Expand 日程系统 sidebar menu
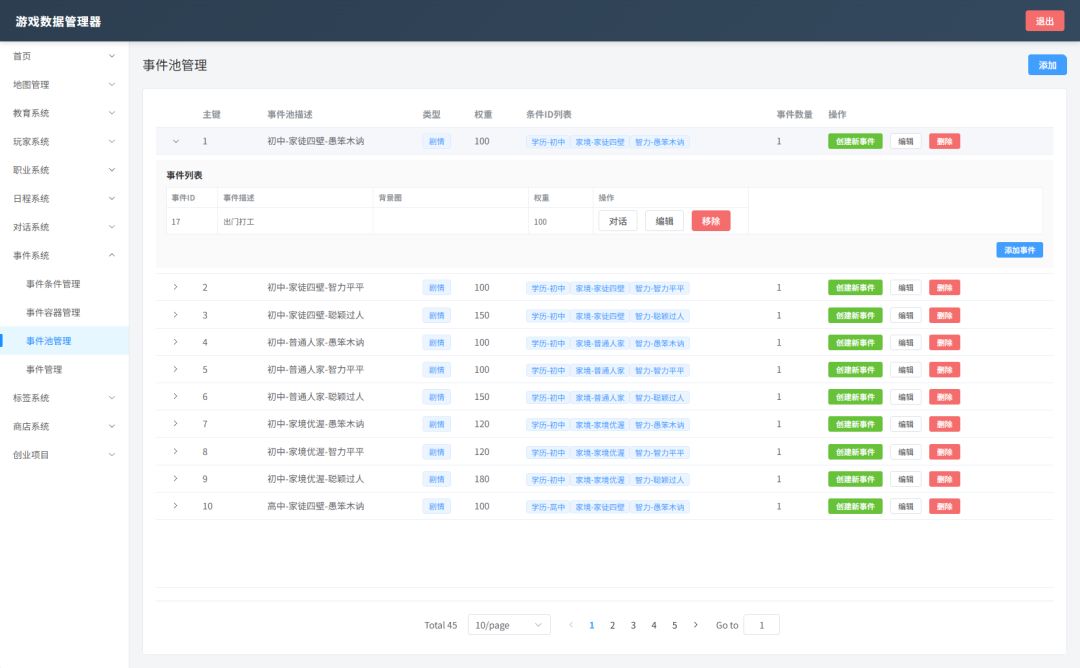Viewport: 1080px width, 668px height. [64, 198]
